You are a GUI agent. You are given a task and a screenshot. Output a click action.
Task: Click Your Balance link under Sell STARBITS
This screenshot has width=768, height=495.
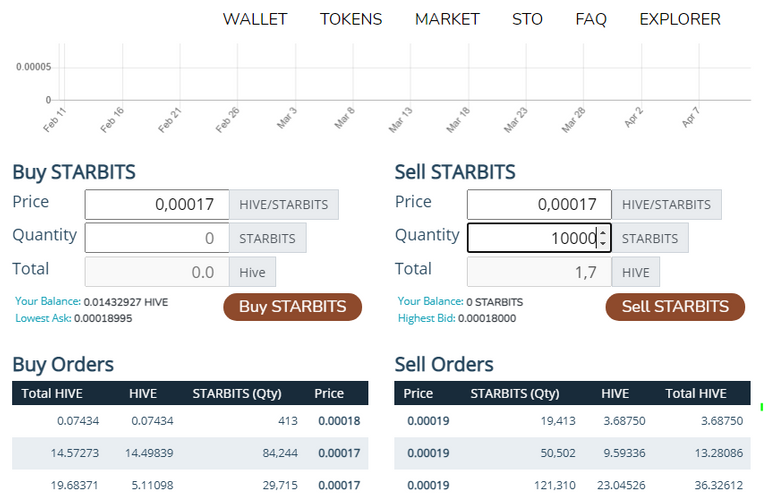(x=430, y=301)
